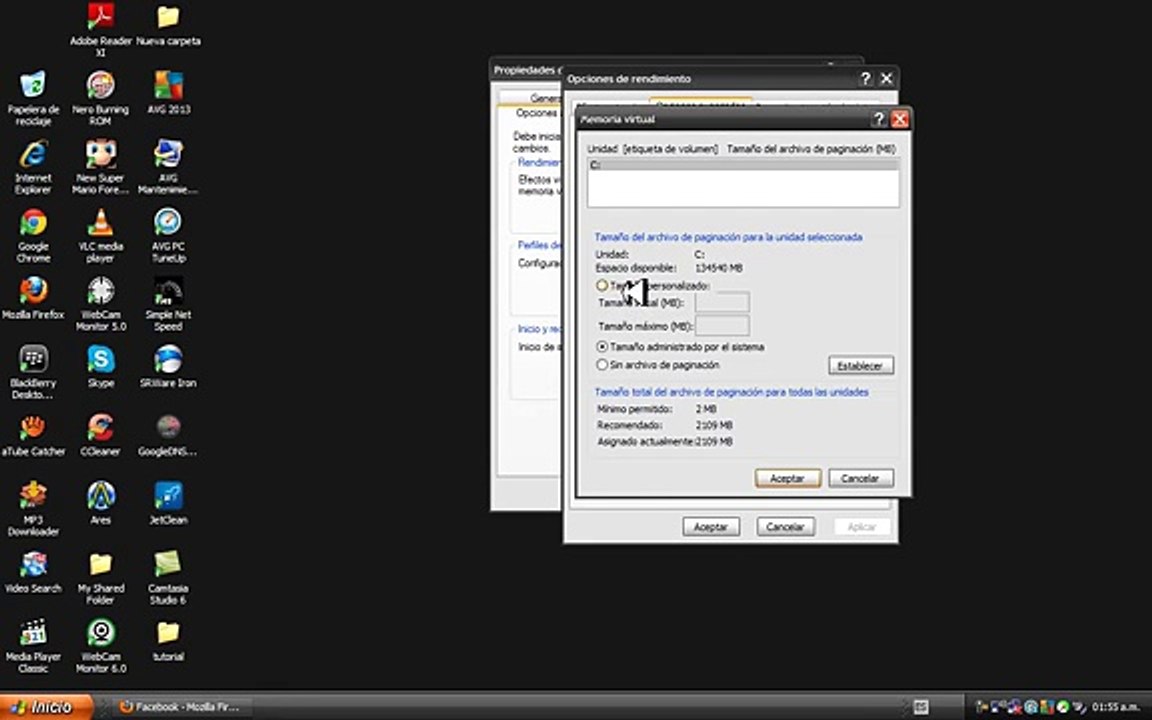The height and width of the screenshot is (720, 1152).
Task: Launch Skype desktop icon
Action: (x=101, y=358)
